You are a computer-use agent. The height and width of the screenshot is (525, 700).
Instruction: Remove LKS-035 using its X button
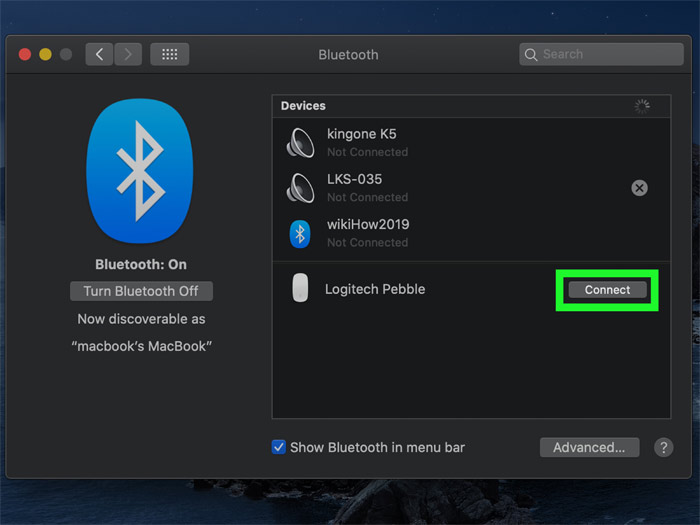pyautogui.click(x=640, y=188)
